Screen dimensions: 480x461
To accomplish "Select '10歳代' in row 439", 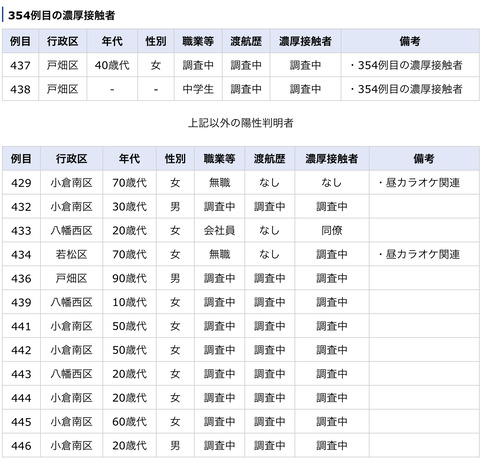I will (x=129, y=302).
